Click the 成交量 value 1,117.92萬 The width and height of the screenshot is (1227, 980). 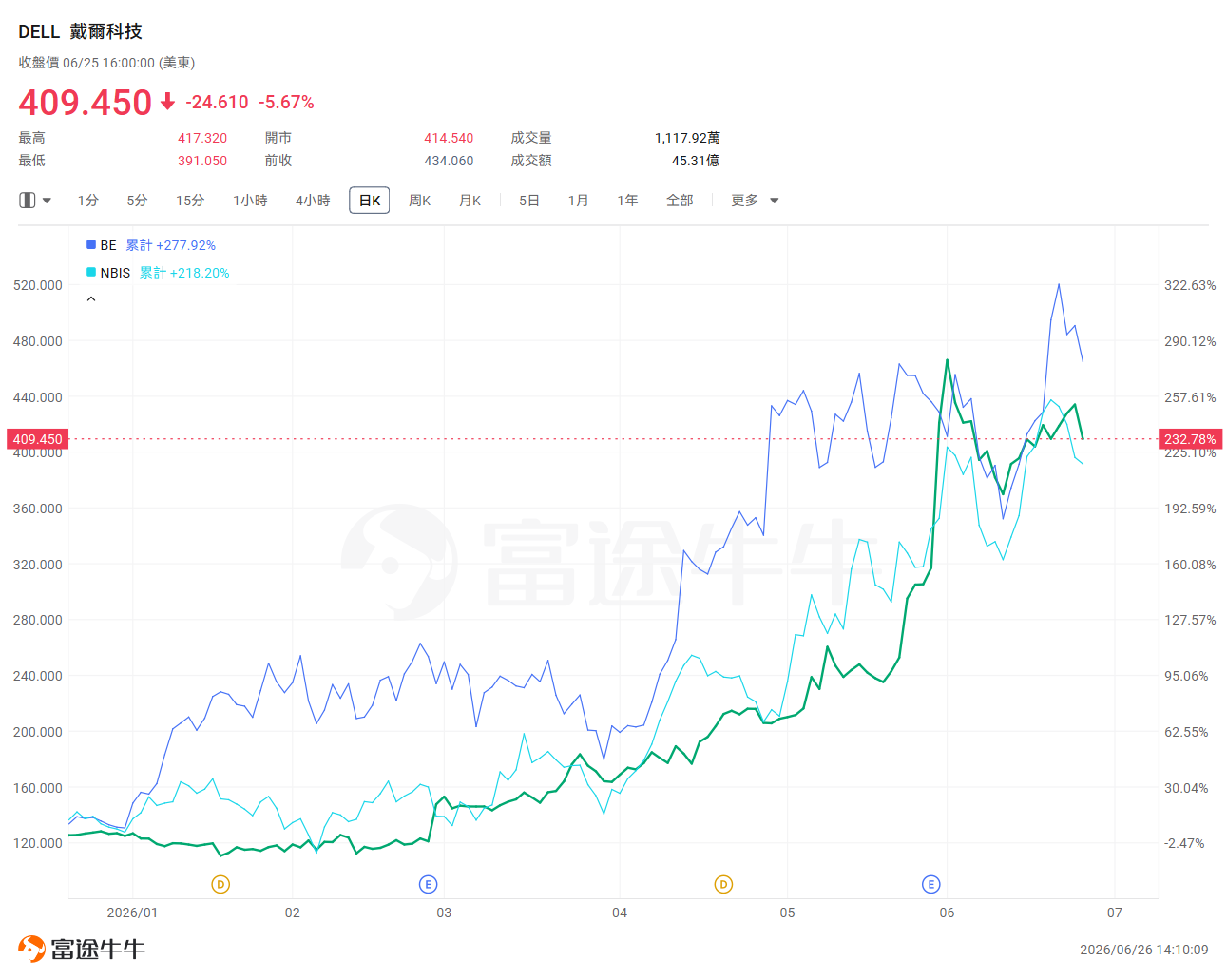point(687,138)
